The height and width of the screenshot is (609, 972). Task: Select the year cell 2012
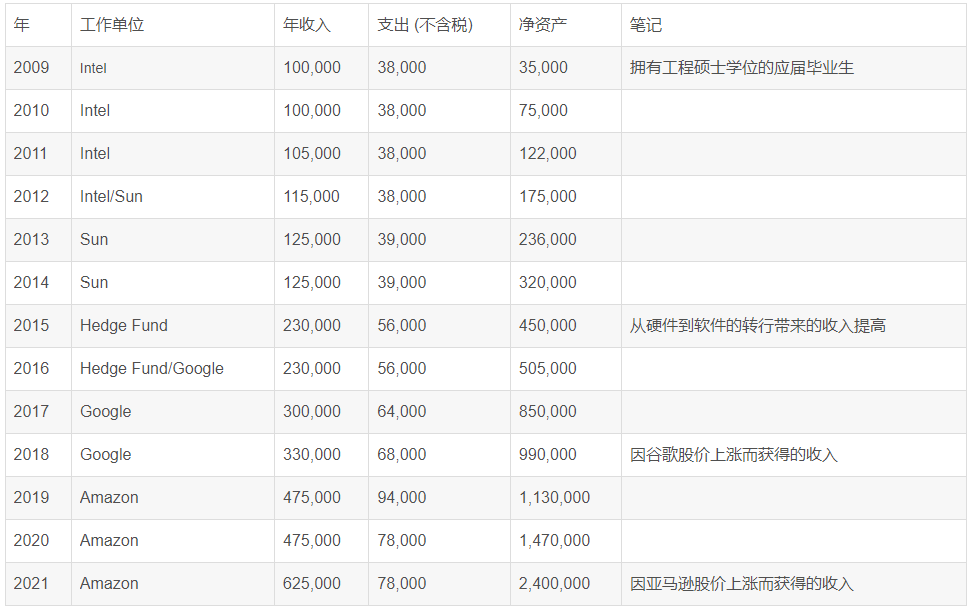point(32,197)
